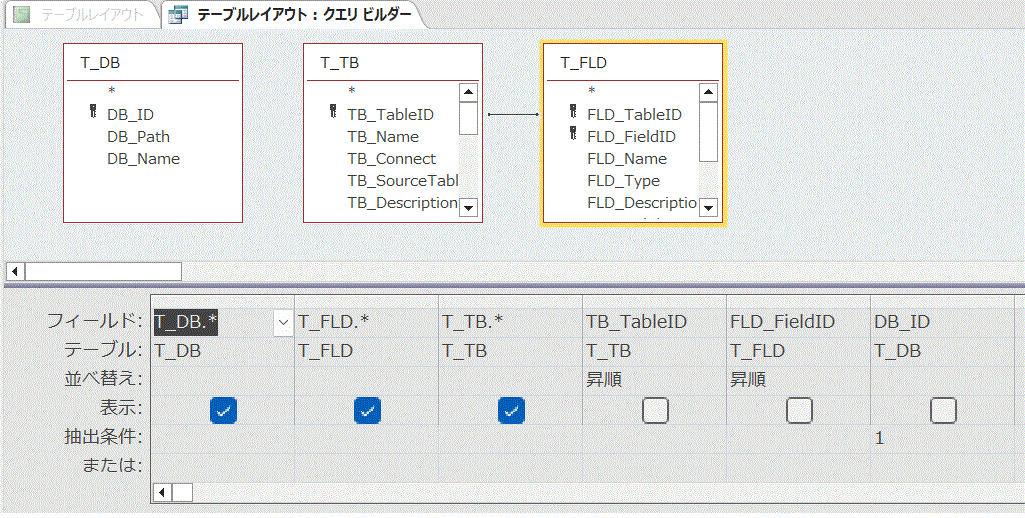Click the key icon next to FLD_FieldID
This screenshot has width=1025, height=518.
click(573, 136)
